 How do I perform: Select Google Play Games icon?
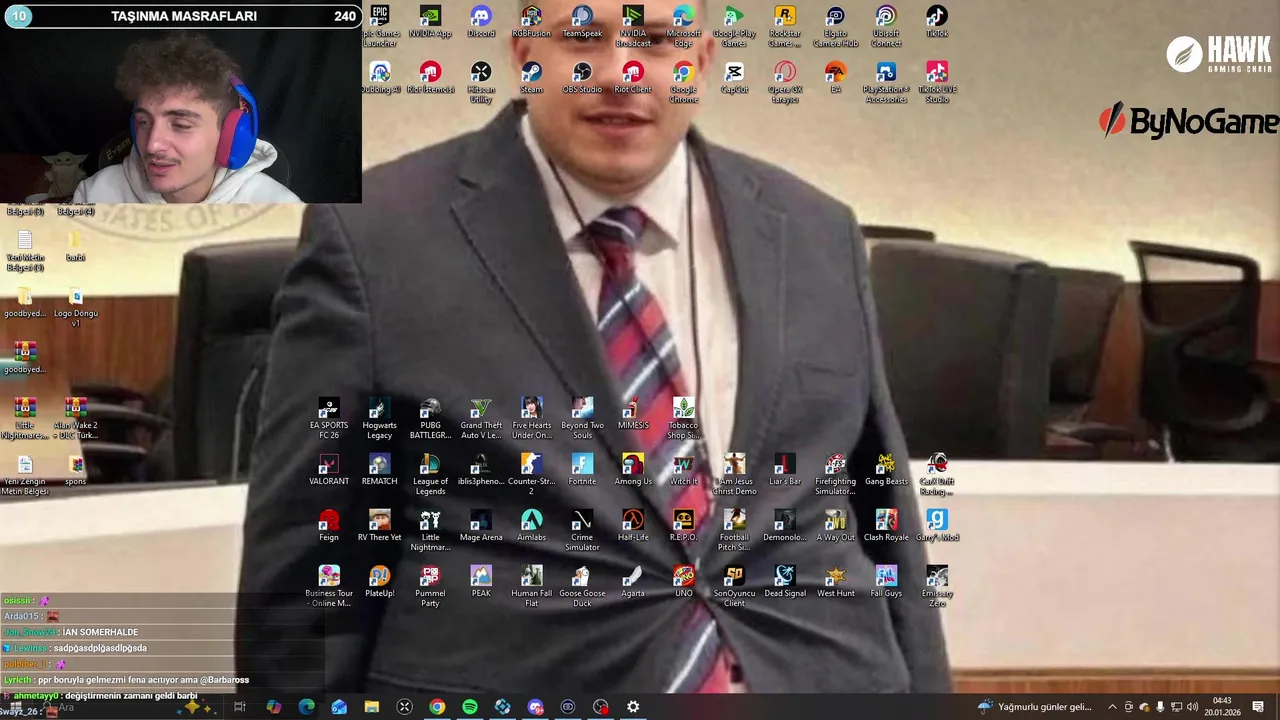(734, 26)
